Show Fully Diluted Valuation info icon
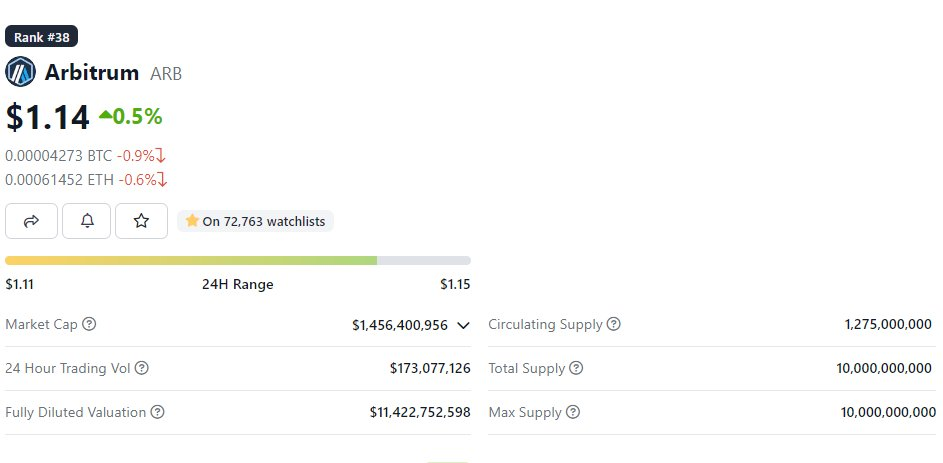The height and width of the screenshot is (463, 943). [x=157, y=412]
